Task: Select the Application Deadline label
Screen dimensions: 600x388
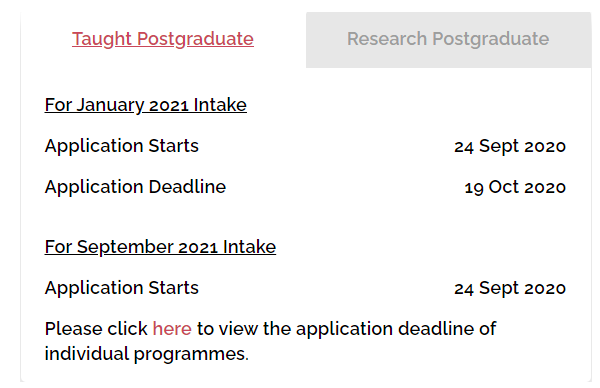Action: click(135, 187)
